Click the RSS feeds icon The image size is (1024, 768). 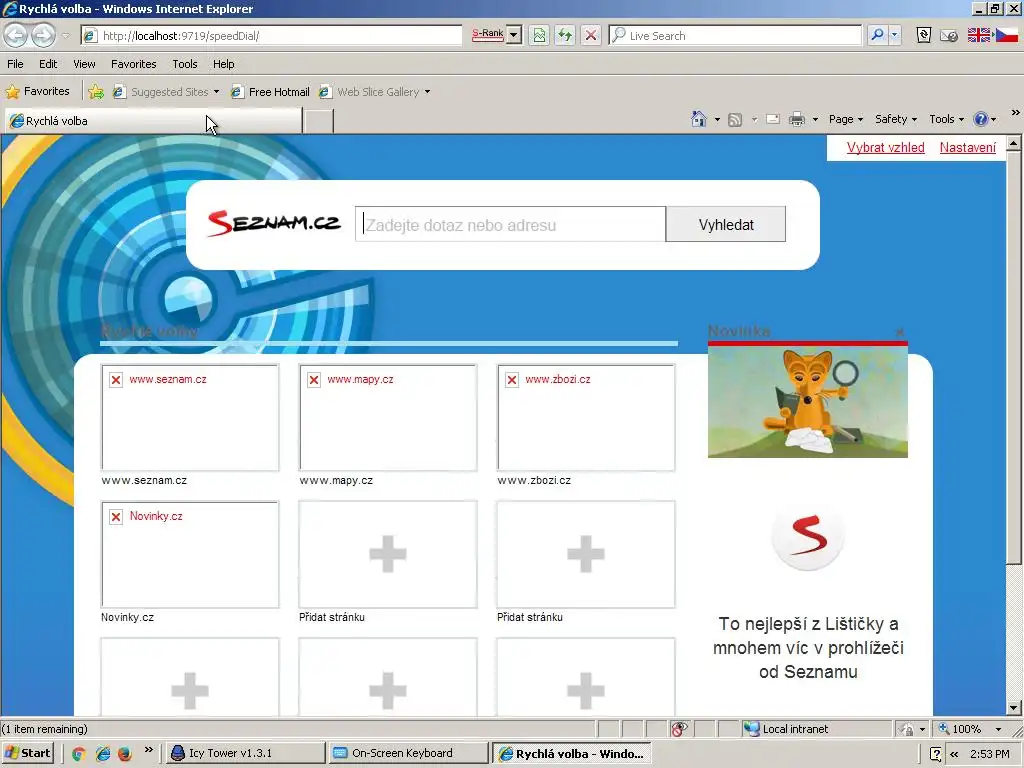pyautogui.click(x=735, y=120)
